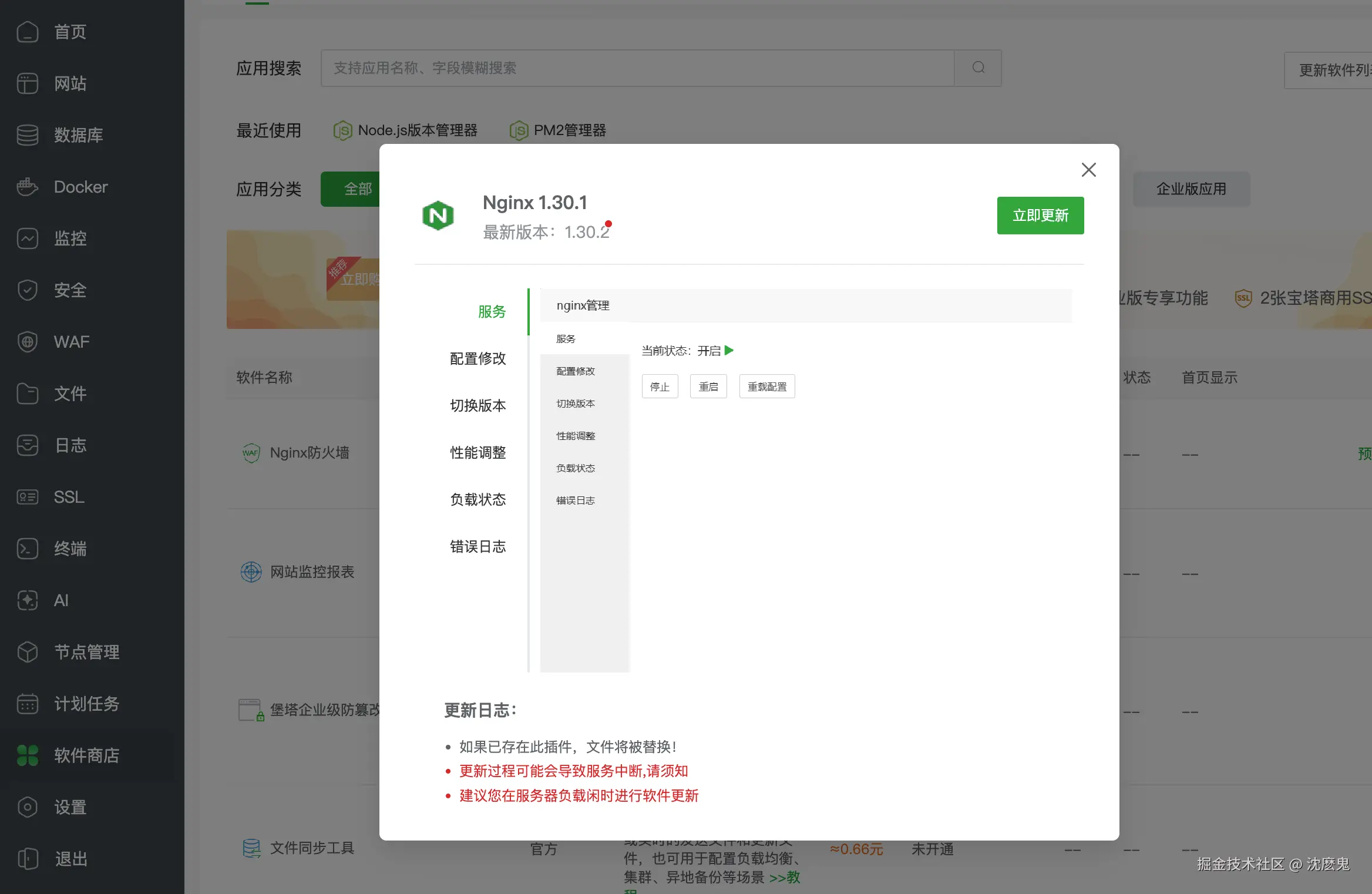Image resolution: width=1372 pixels, height=894 pixels.
Task: Focus the 应用搜索 input field
Action: (x=637, y=68)
